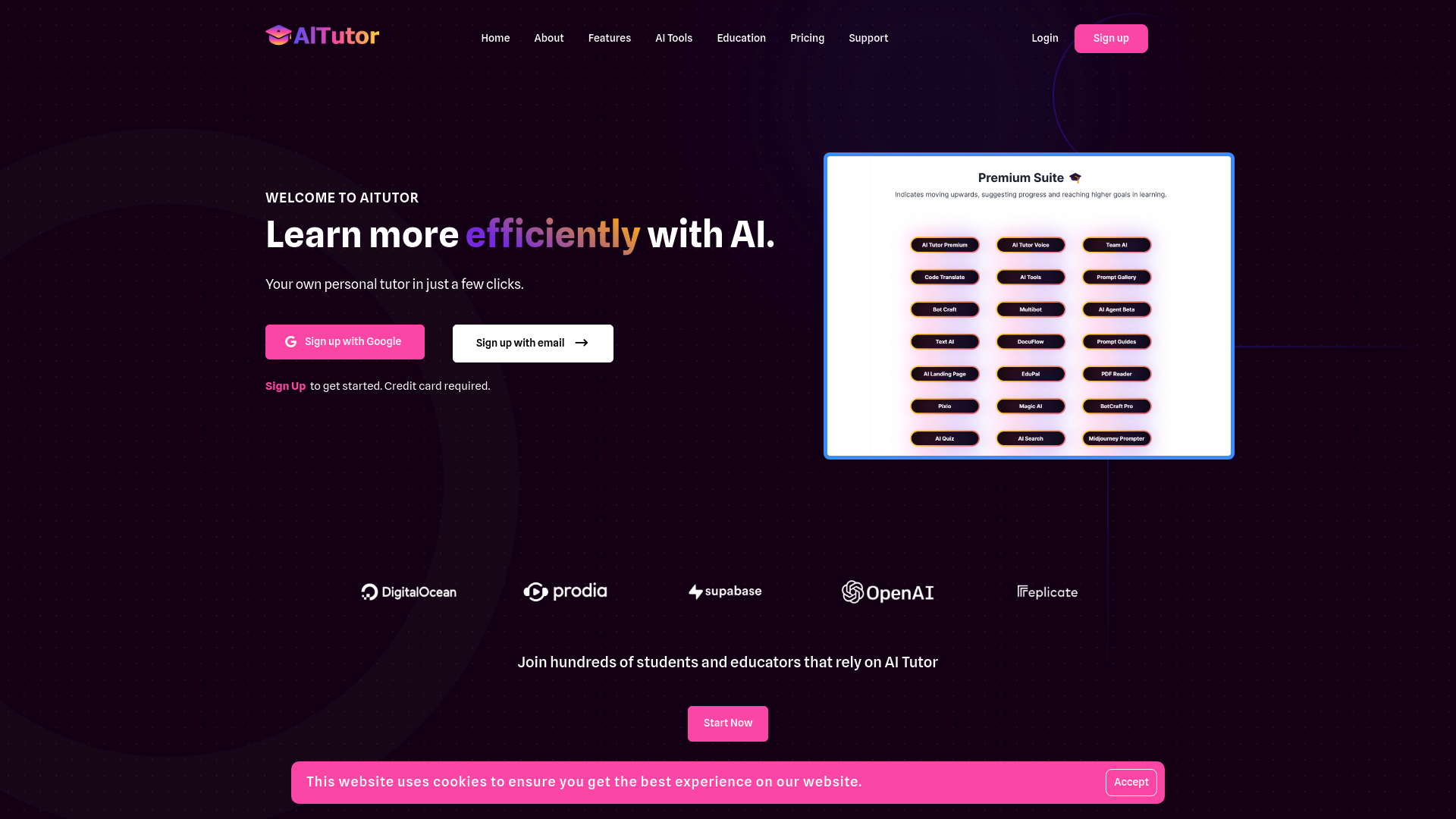The image size is (1456, 819).
Task: Click the Sign up navbar button
Action: 1111,39
